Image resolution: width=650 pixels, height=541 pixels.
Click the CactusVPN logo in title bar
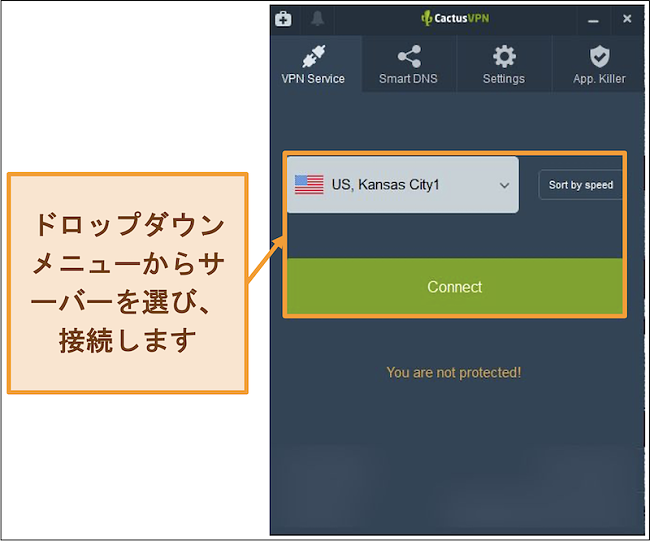(x=455, y=18)
